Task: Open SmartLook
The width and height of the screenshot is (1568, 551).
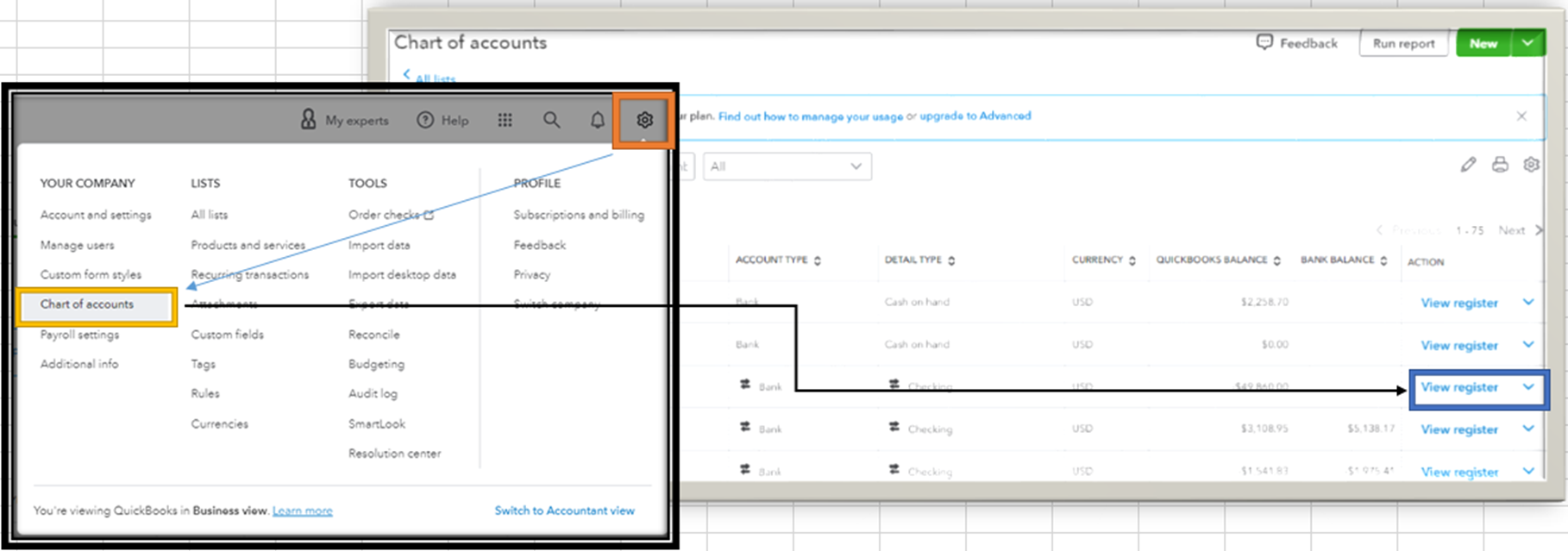Action: [x=377, y=423]
